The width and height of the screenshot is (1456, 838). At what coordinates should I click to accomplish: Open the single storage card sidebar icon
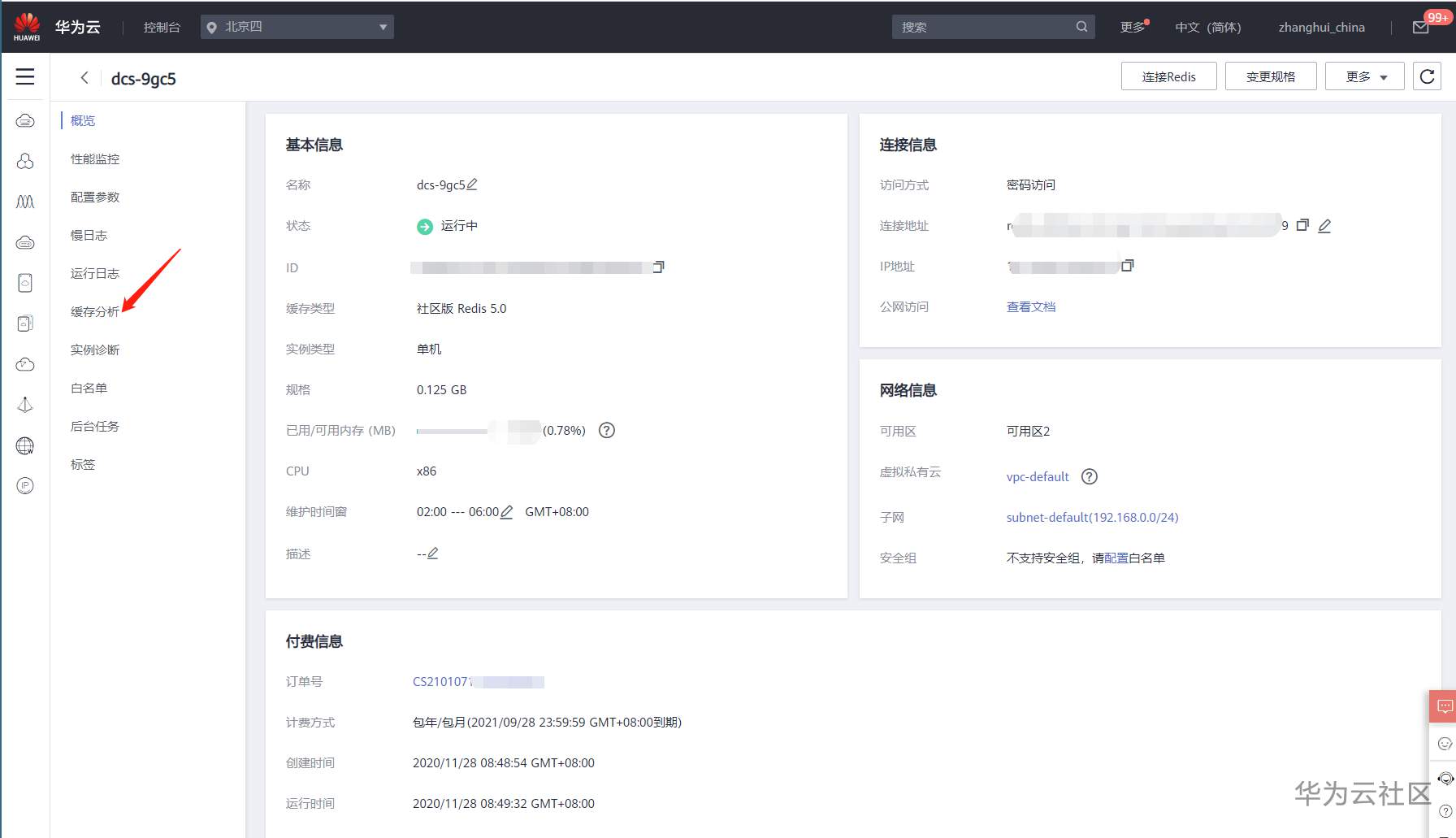(25, 283)
